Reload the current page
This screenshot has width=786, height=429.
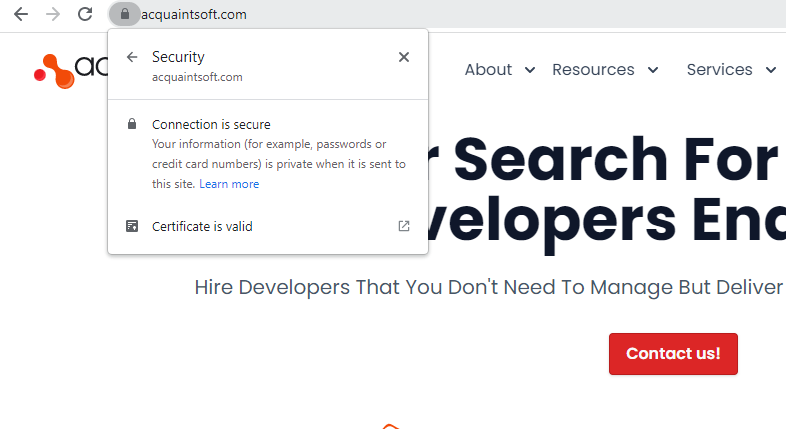(x=85, y=14)
